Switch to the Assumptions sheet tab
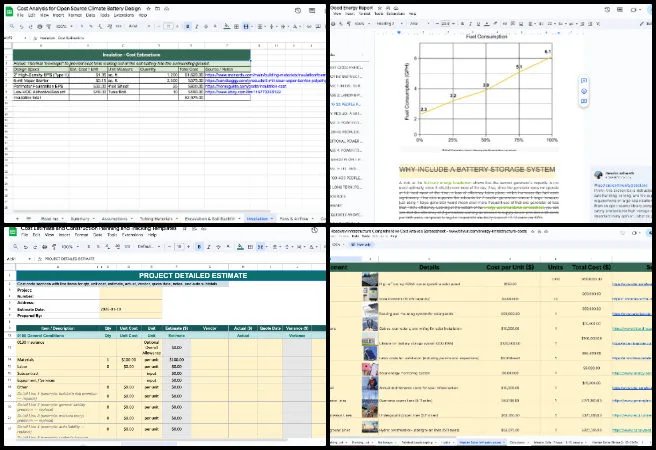This screenshot has width=656, height=450. coord(119,216)
